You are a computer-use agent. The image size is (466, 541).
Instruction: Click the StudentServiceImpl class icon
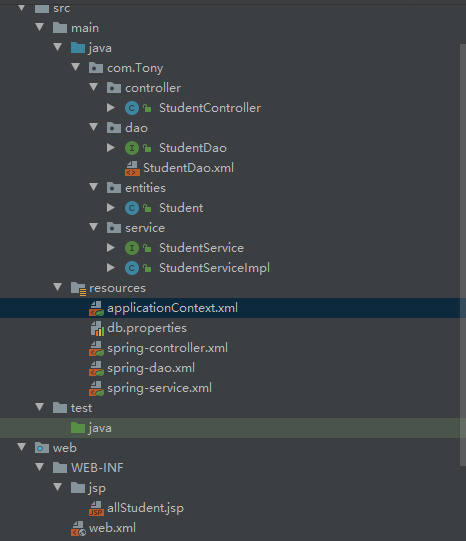(x=132, y=268)
